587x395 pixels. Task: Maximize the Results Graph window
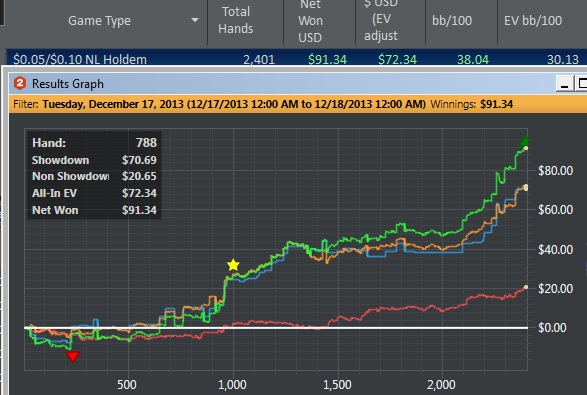click(581, 83)
